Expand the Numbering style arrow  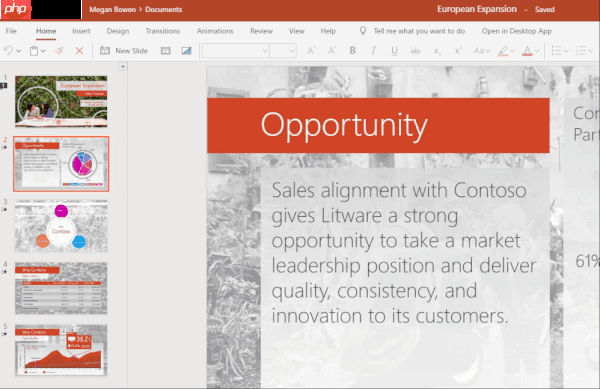point(591,51)
